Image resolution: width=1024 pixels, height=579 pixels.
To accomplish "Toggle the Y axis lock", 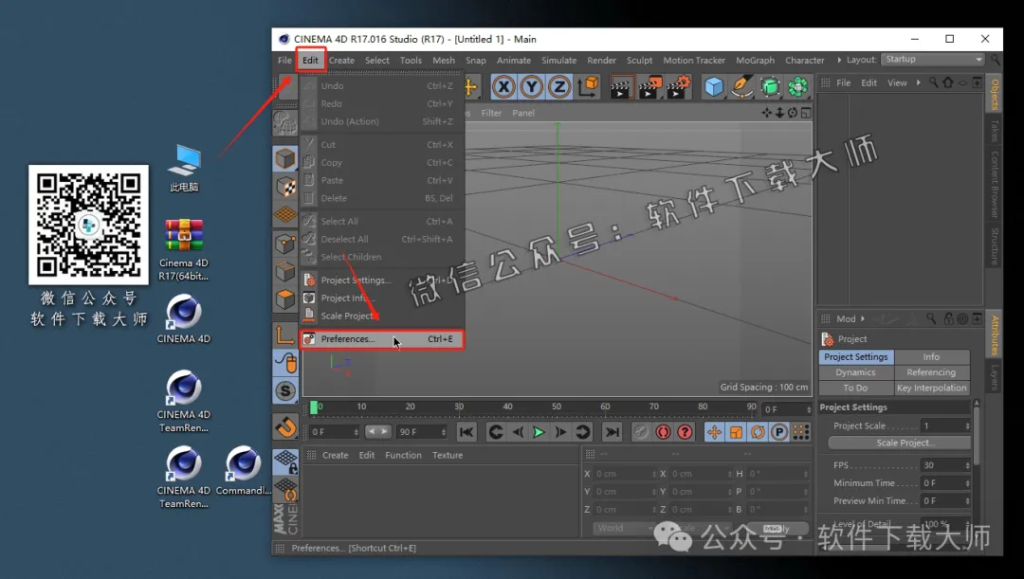I will [534, 86].
